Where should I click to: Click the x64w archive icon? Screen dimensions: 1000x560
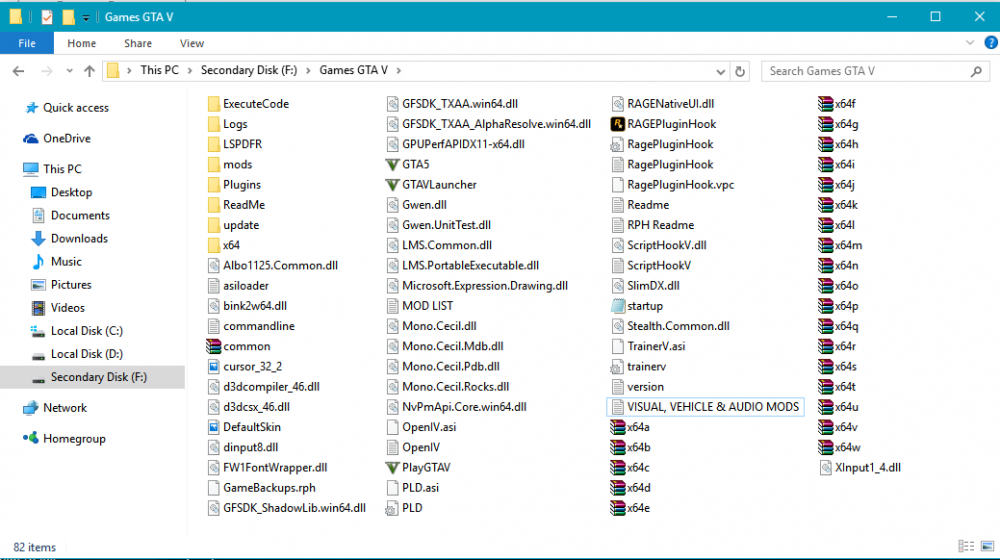825,448
